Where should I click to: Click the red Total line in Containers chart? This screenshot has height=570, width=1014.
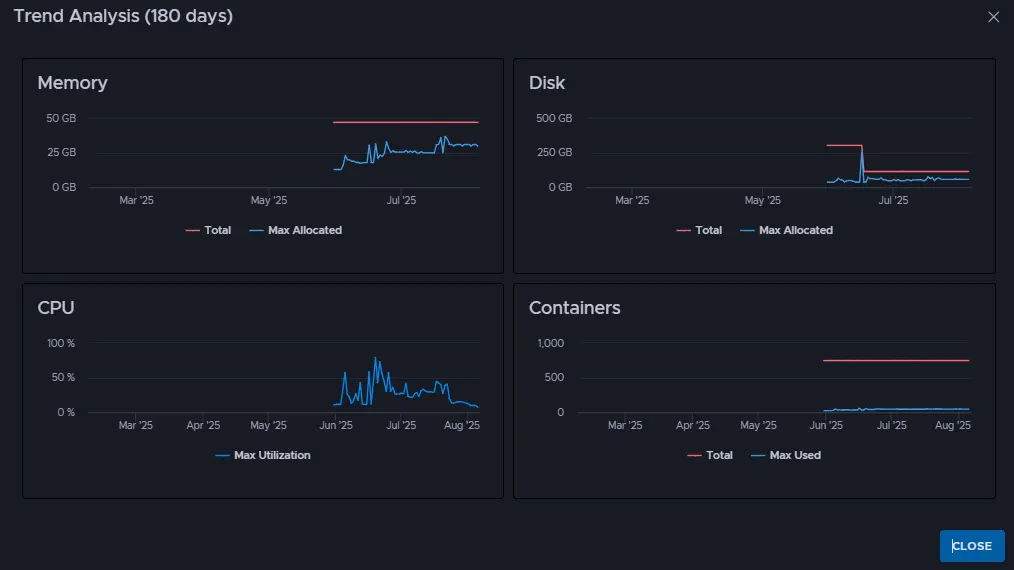tap(895, 360)
